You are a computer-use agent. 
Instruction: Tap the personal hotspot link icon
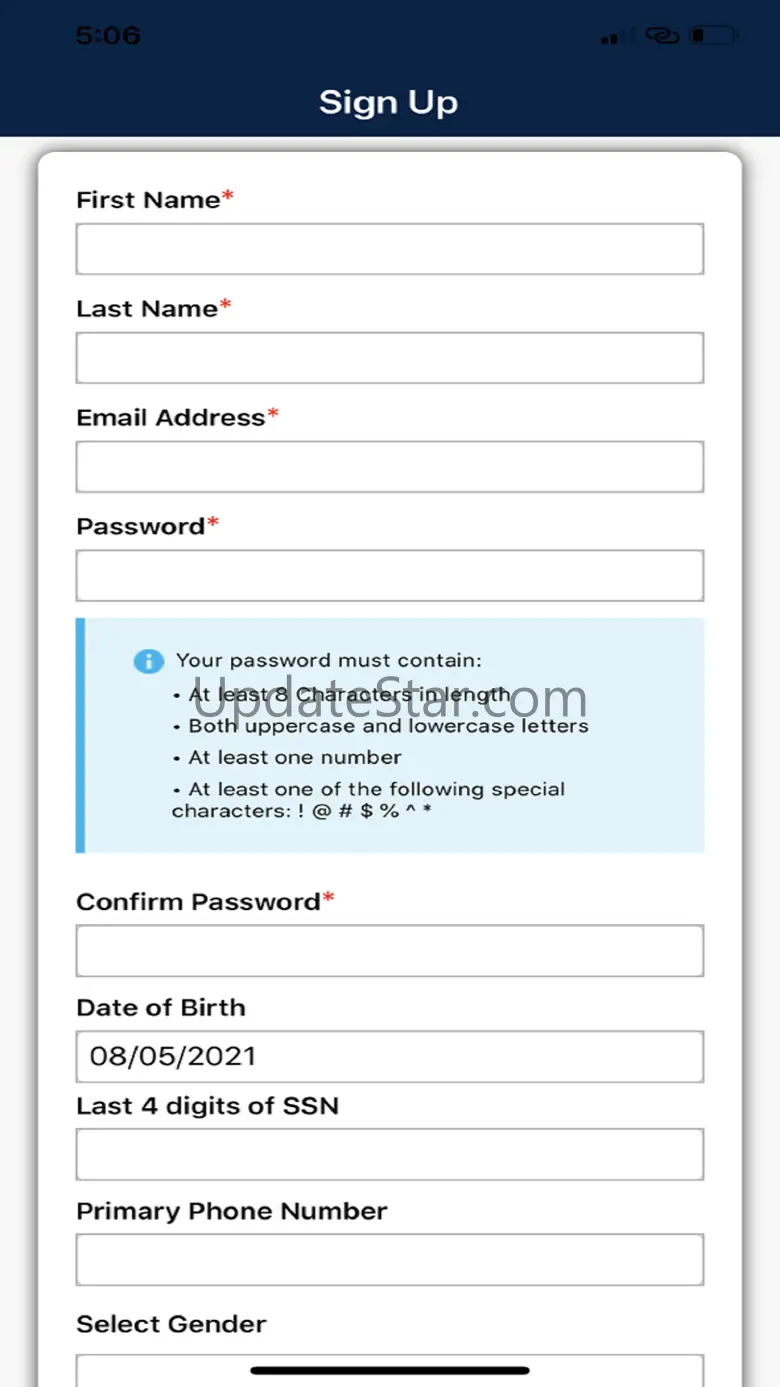(x=662, y=36)
